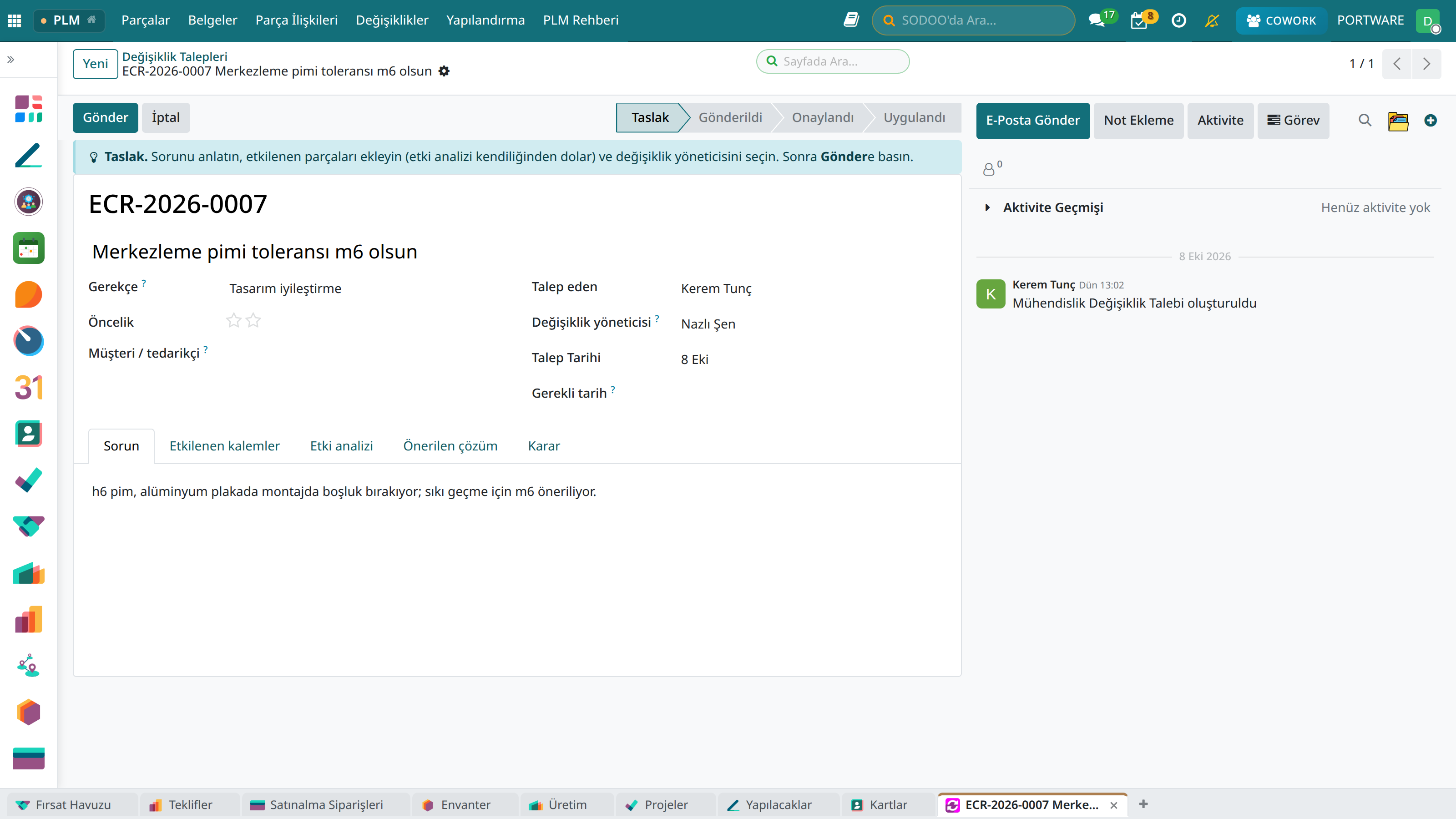Switch to Karar tab
1456x819 pixels.
pyautogui.click(x=544, y=446)
